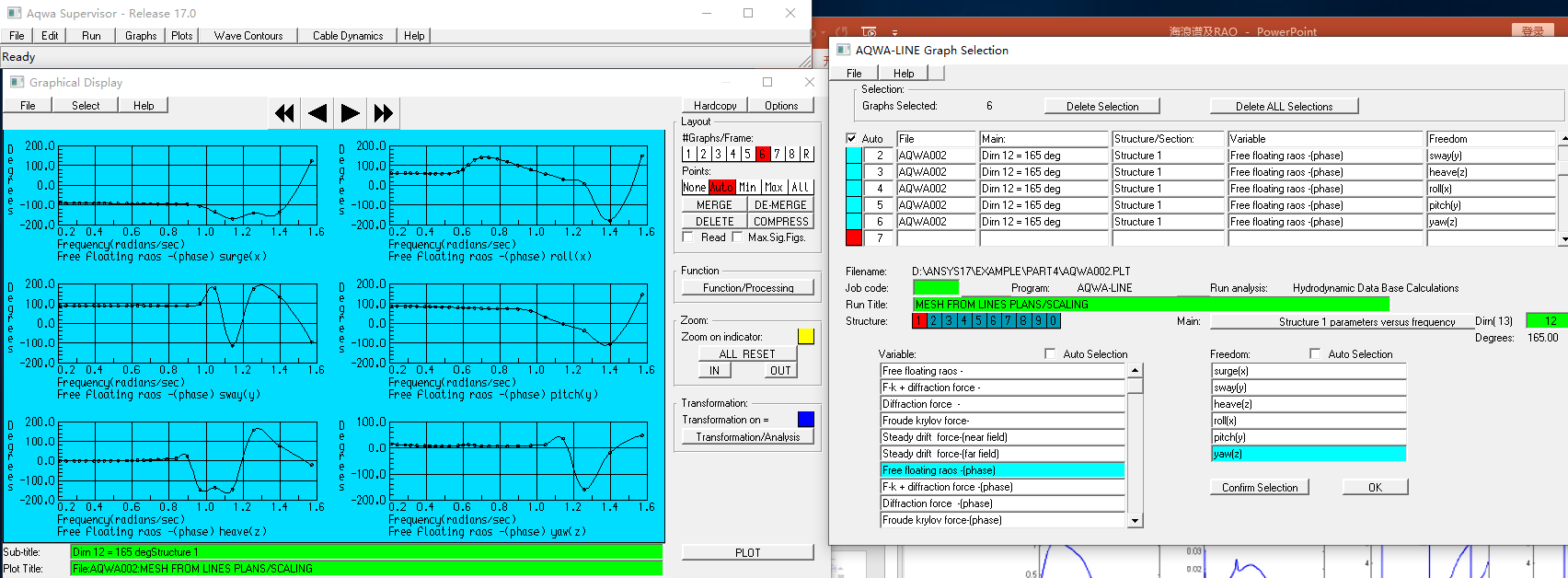Set points display to Max
1568x578 pixels.
pyautogui.click(x=774, y=187)
